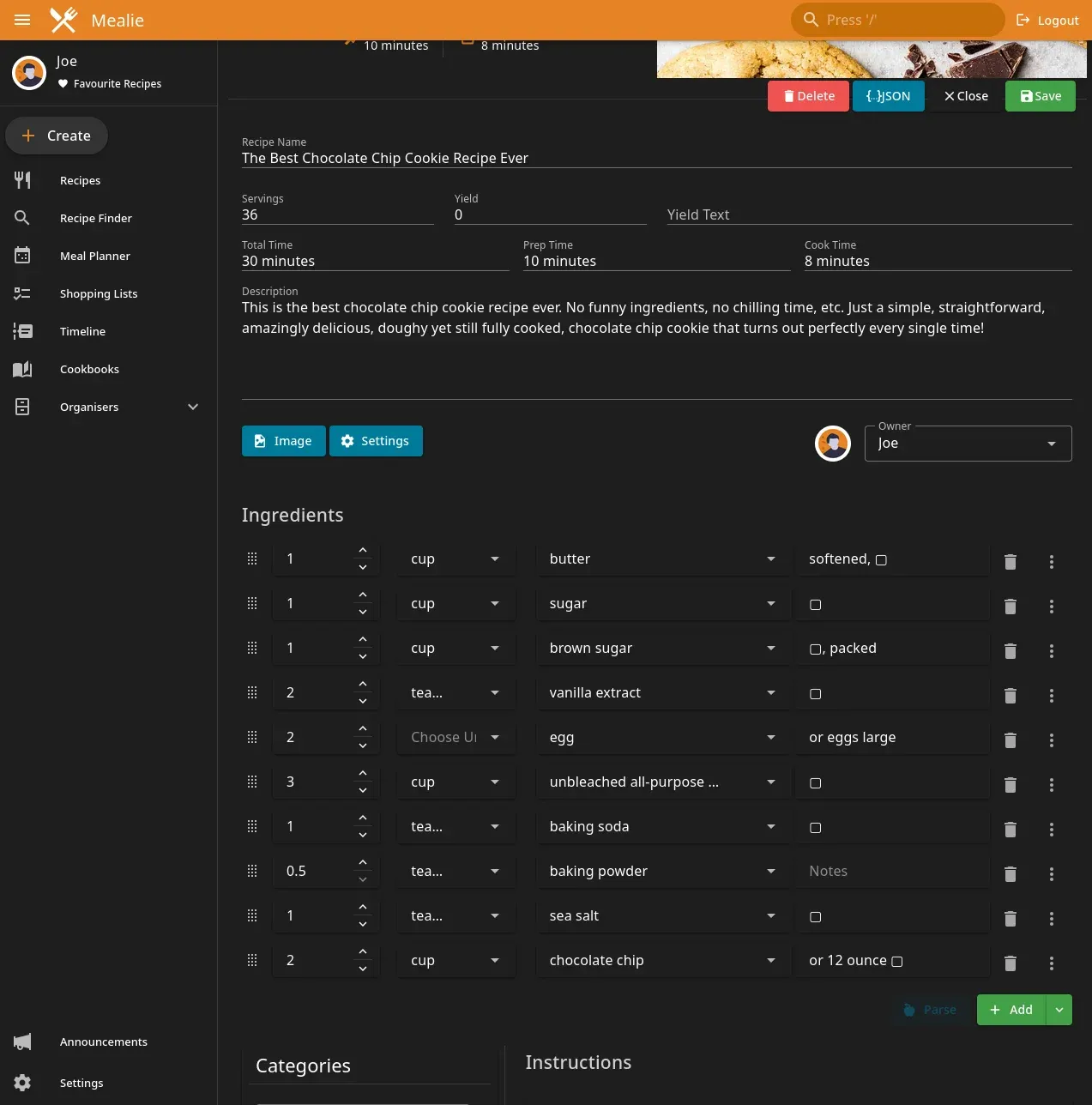This screenshot has width=1092, height=1105.
Task: Increase the baking powder quantity stepper
Action: click(363, 862)
